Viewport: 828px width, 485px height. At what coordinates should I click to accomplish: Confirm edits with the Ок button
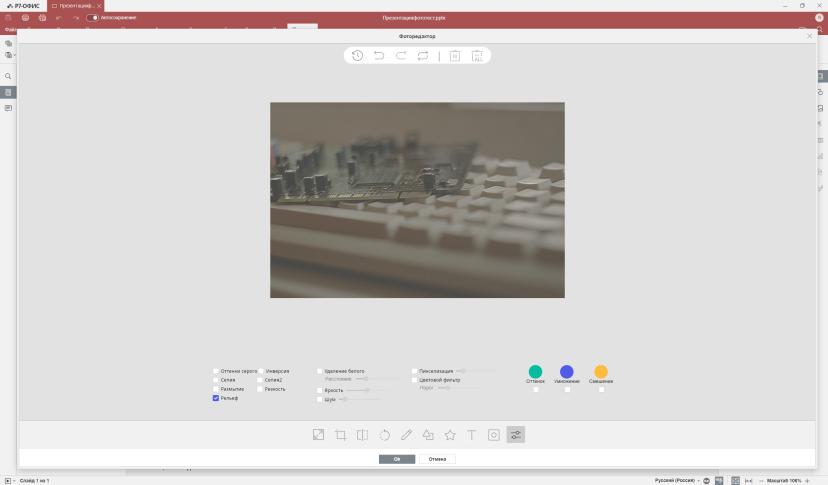[x=397, y=459]
